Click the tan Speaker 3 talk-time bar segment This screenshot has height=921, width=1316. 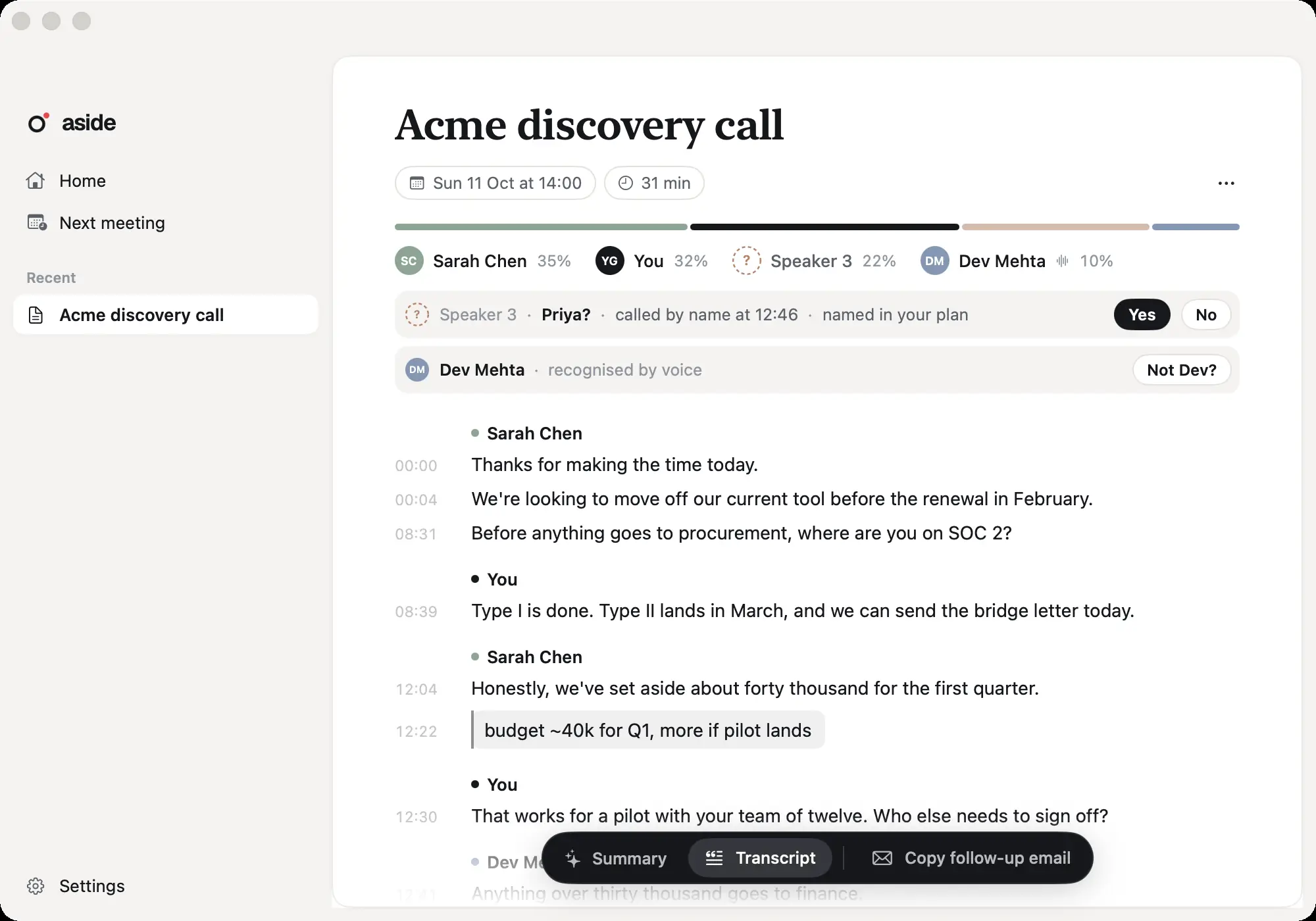pyautogui.click(x=1055, y=227)
